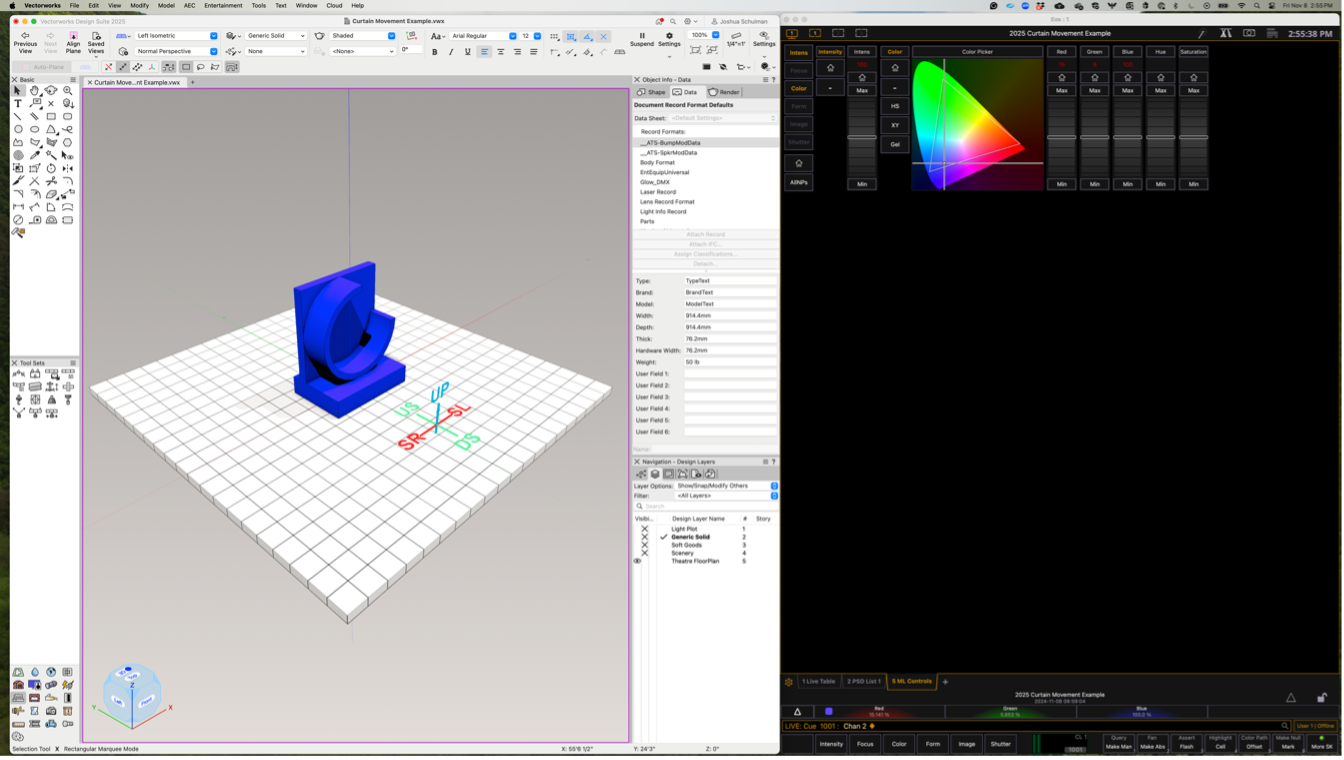1344x760 pixels.
Task: Click the Previous View arrow icon
Action: (x=25, y=36)
